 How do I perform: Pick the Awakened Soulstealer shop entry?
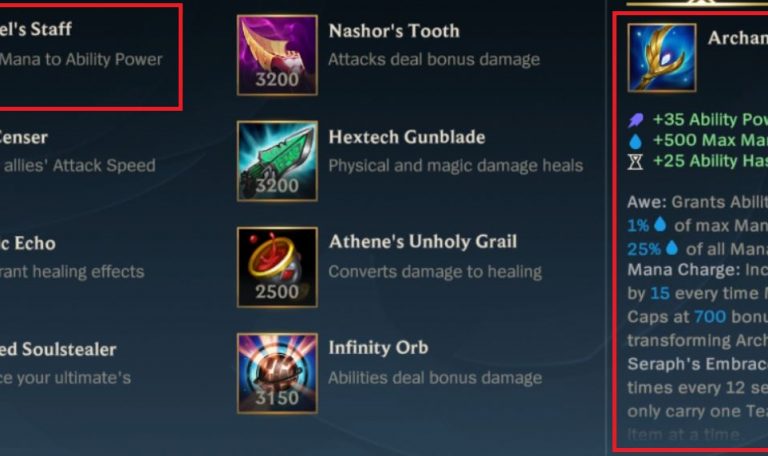click(x=66, y=363)
